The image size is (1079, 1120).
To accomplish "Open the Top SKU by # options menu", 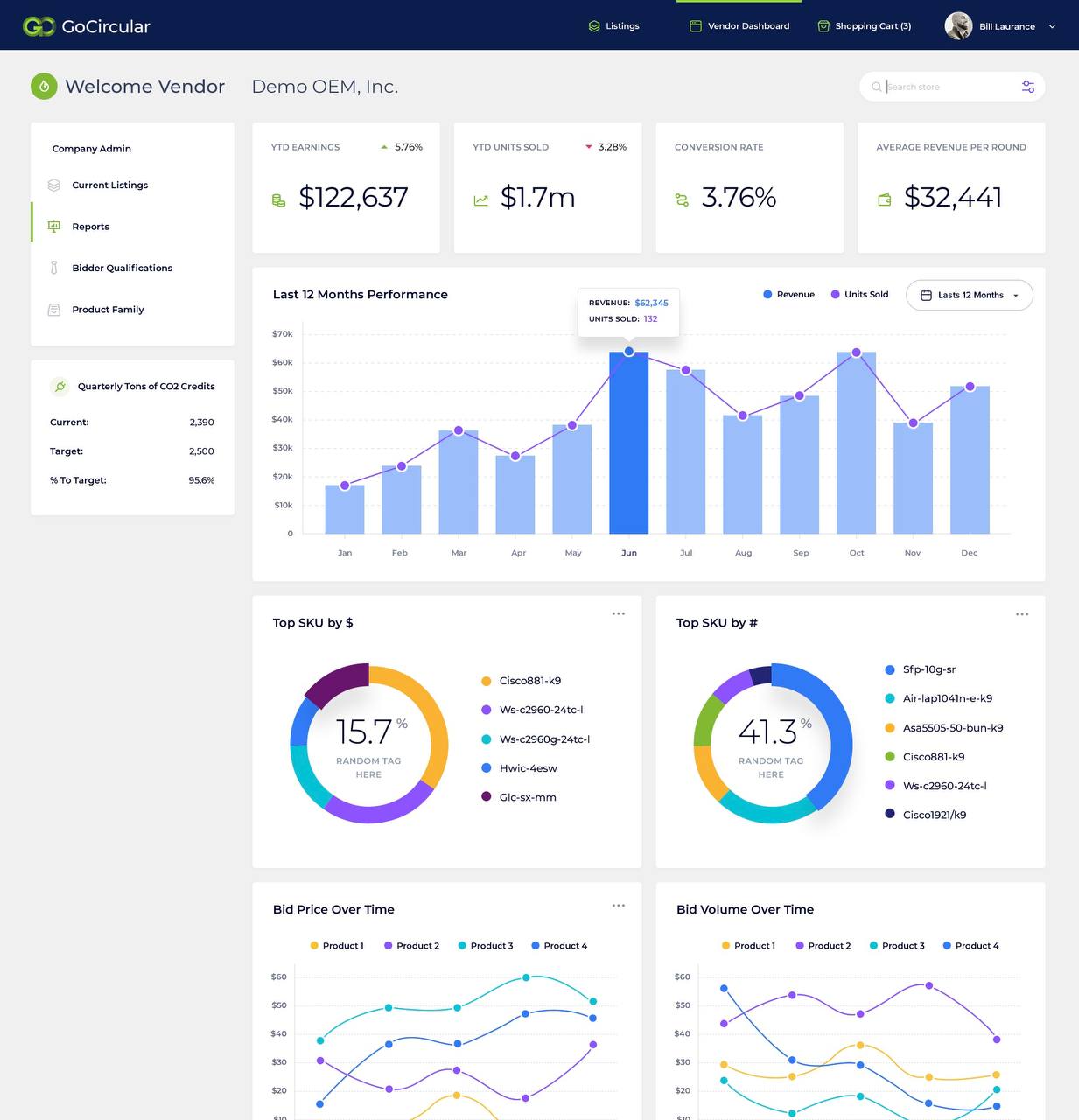I will (1022, 614).
